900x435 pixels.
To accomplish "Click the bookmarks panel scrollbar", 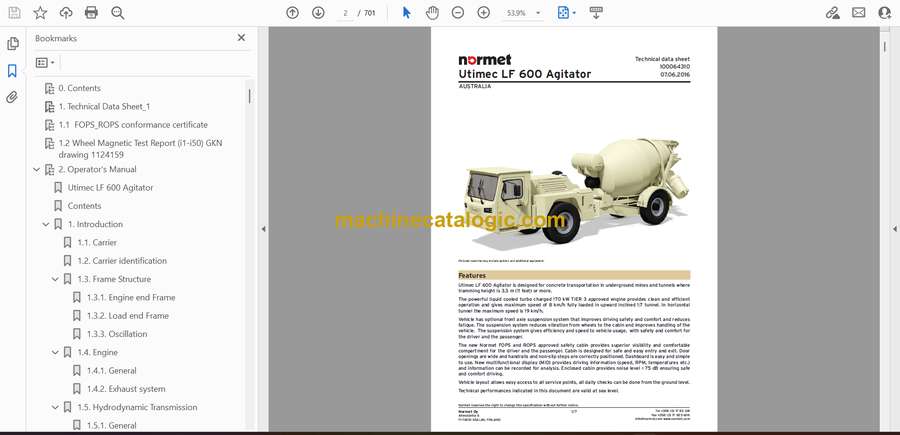I will [x=249, y=96].
